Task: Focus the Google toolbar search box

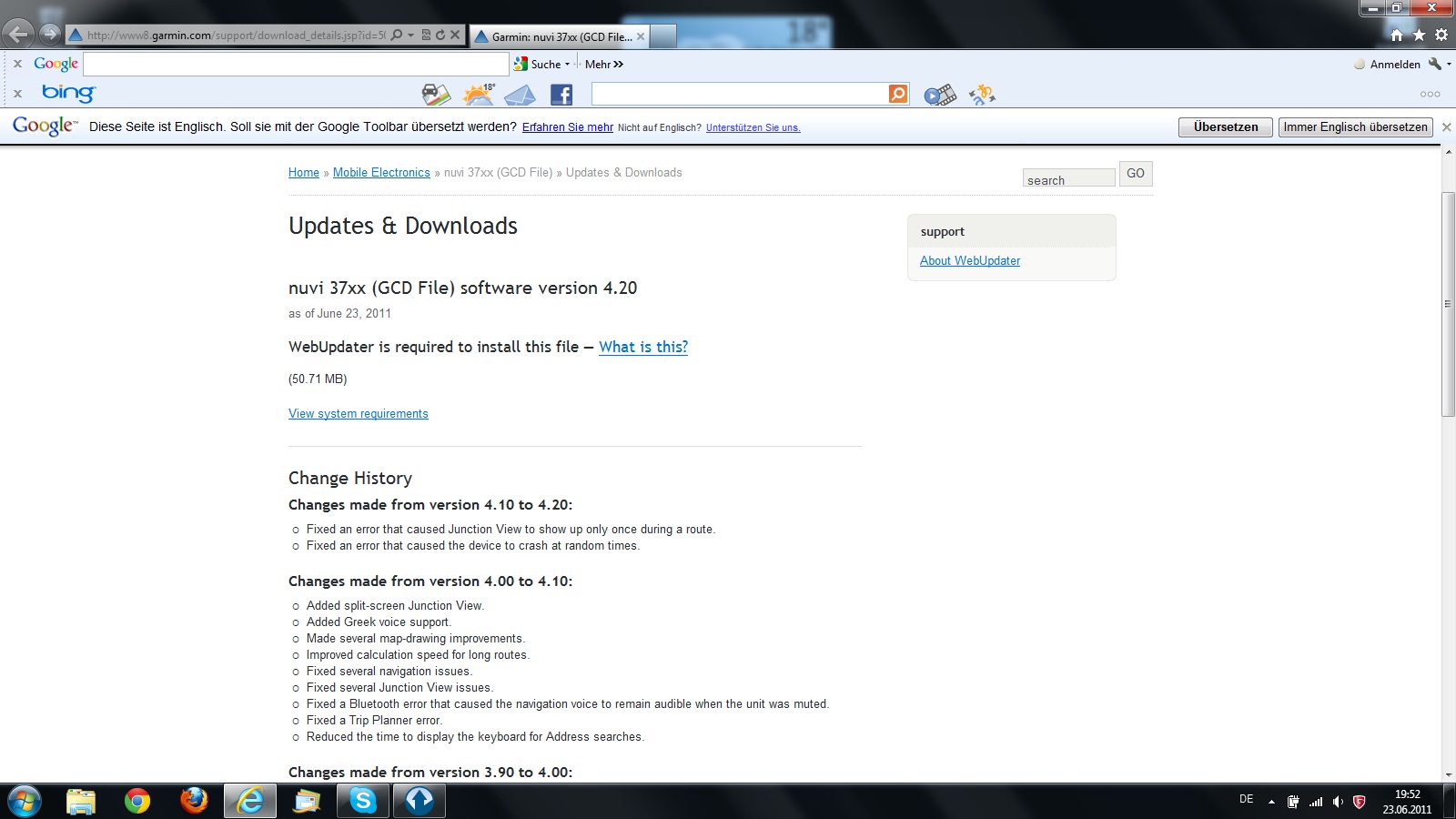Action: [x=296, y=64]
